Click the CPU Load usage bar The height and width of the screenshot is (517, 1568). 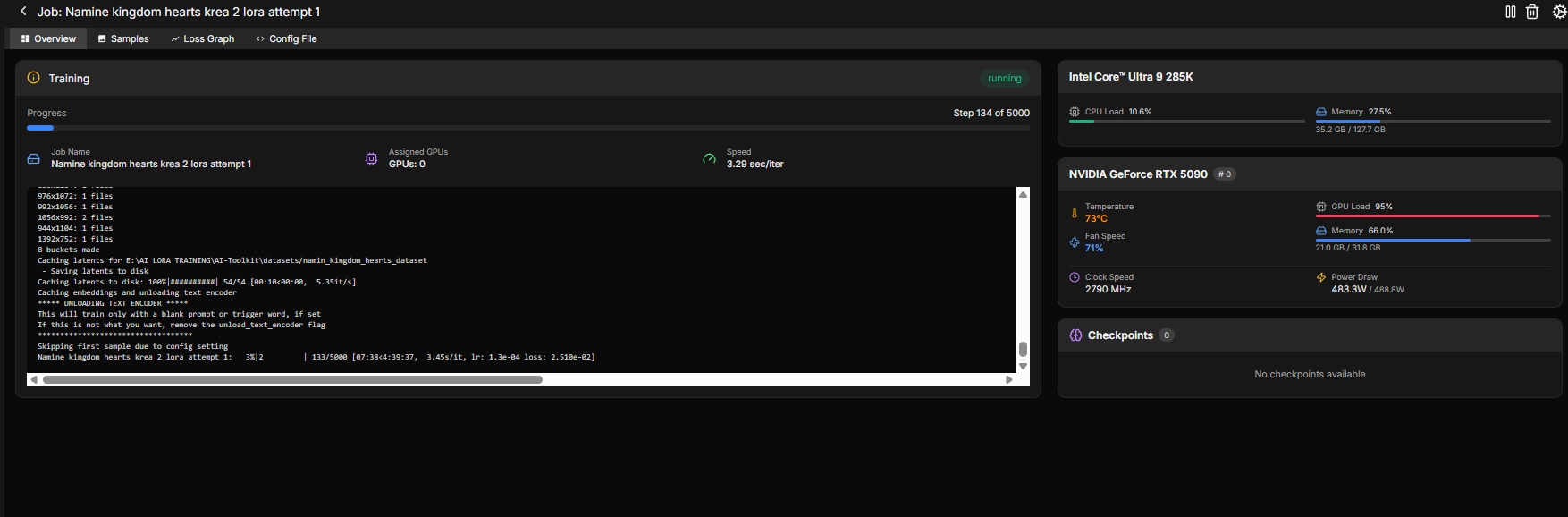pos(1186,121)
